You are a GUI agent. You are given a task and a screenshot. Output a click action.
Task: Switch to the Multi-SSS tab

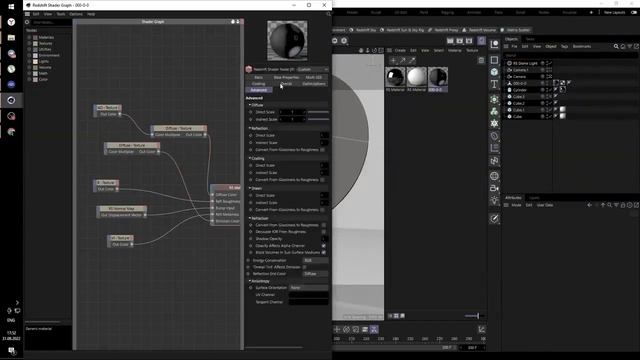[x=313, y=77]
